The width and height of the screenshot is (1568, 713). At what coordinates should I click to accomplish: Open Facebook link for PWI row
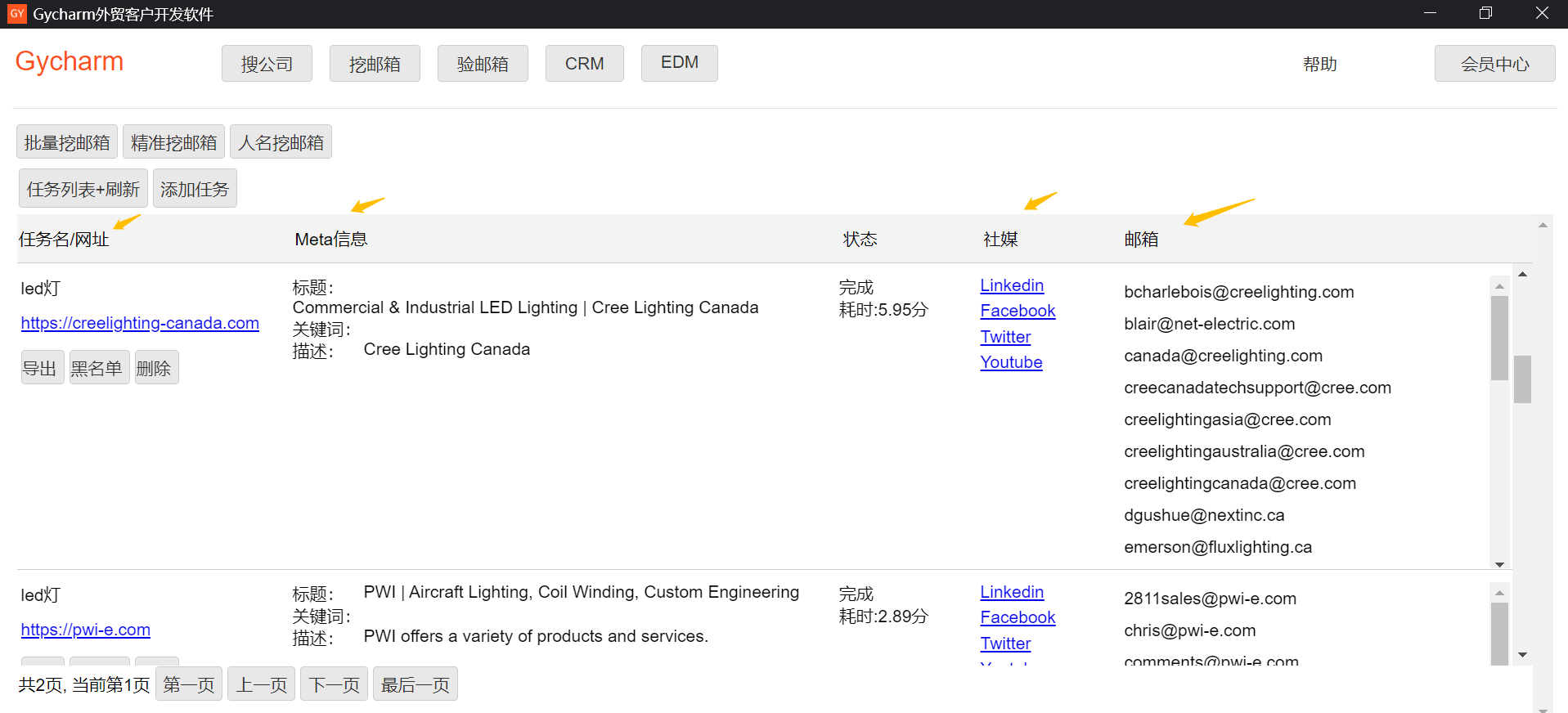[x=1018, y=617]
